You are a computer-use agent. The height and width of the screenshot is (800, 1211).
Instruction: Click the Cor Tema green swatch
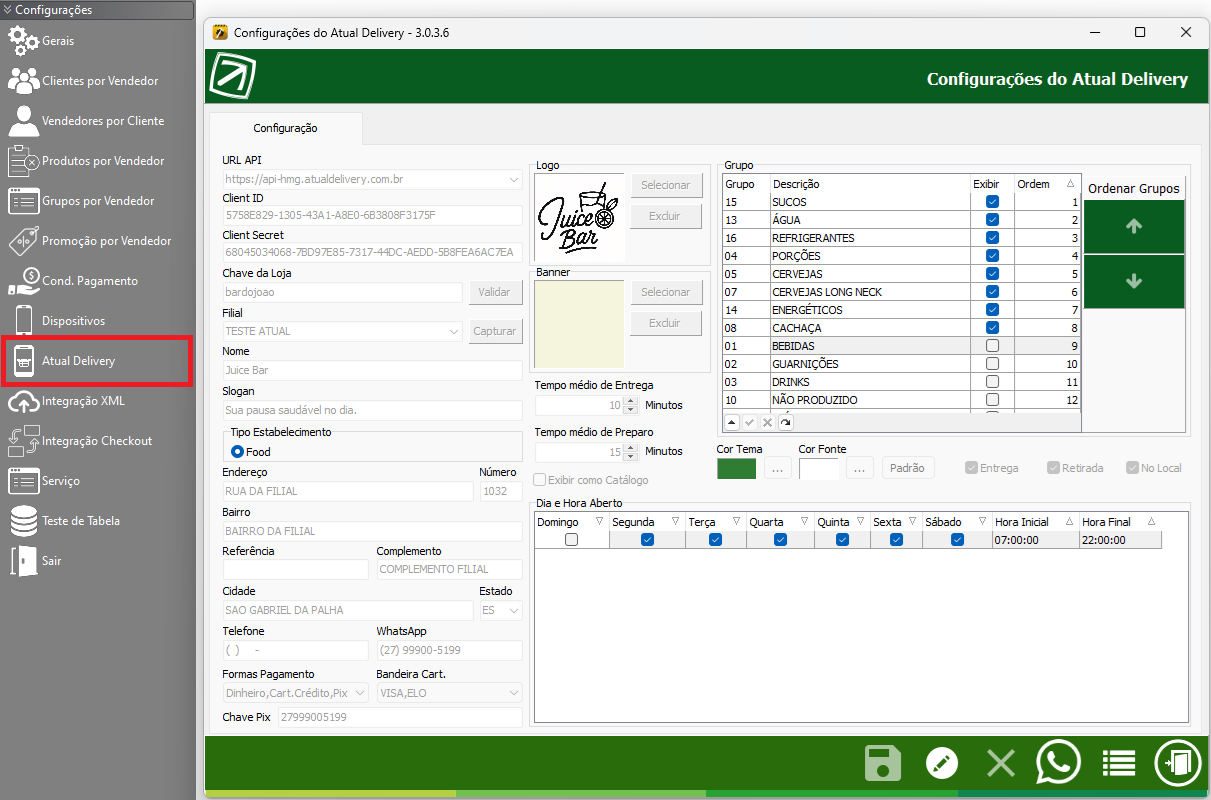737,468
